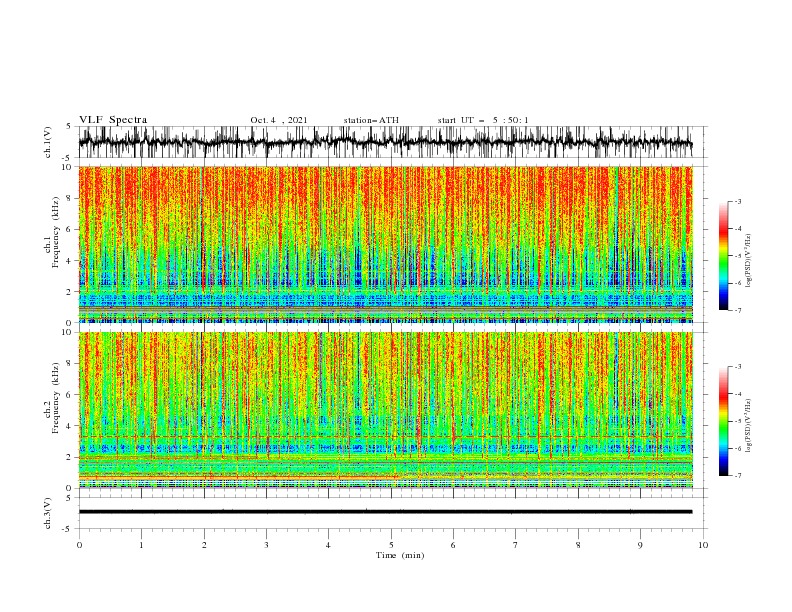Click the "VLF Spectra" plot title

(113, 120)
